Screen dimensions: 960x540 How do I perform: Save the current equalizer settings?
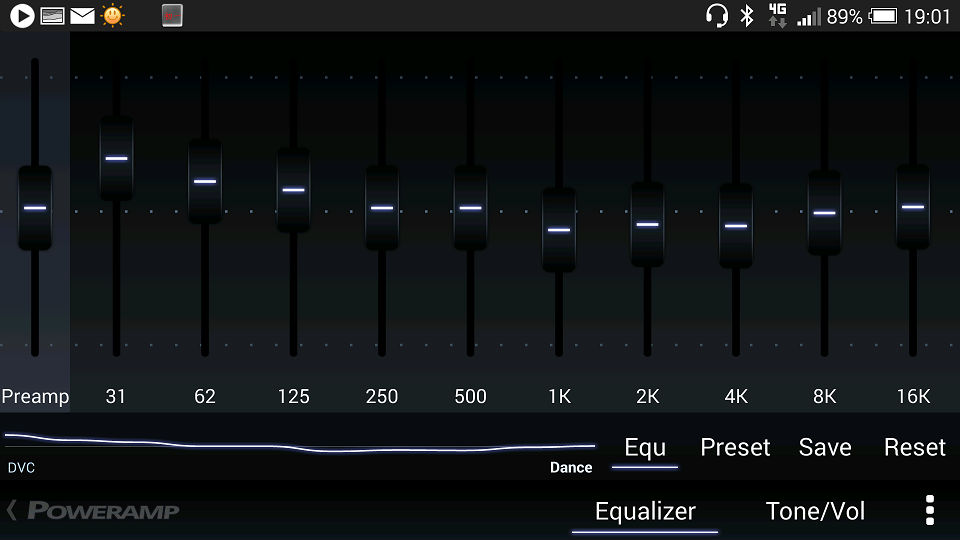pyautogui.click(x=825, y=448)
